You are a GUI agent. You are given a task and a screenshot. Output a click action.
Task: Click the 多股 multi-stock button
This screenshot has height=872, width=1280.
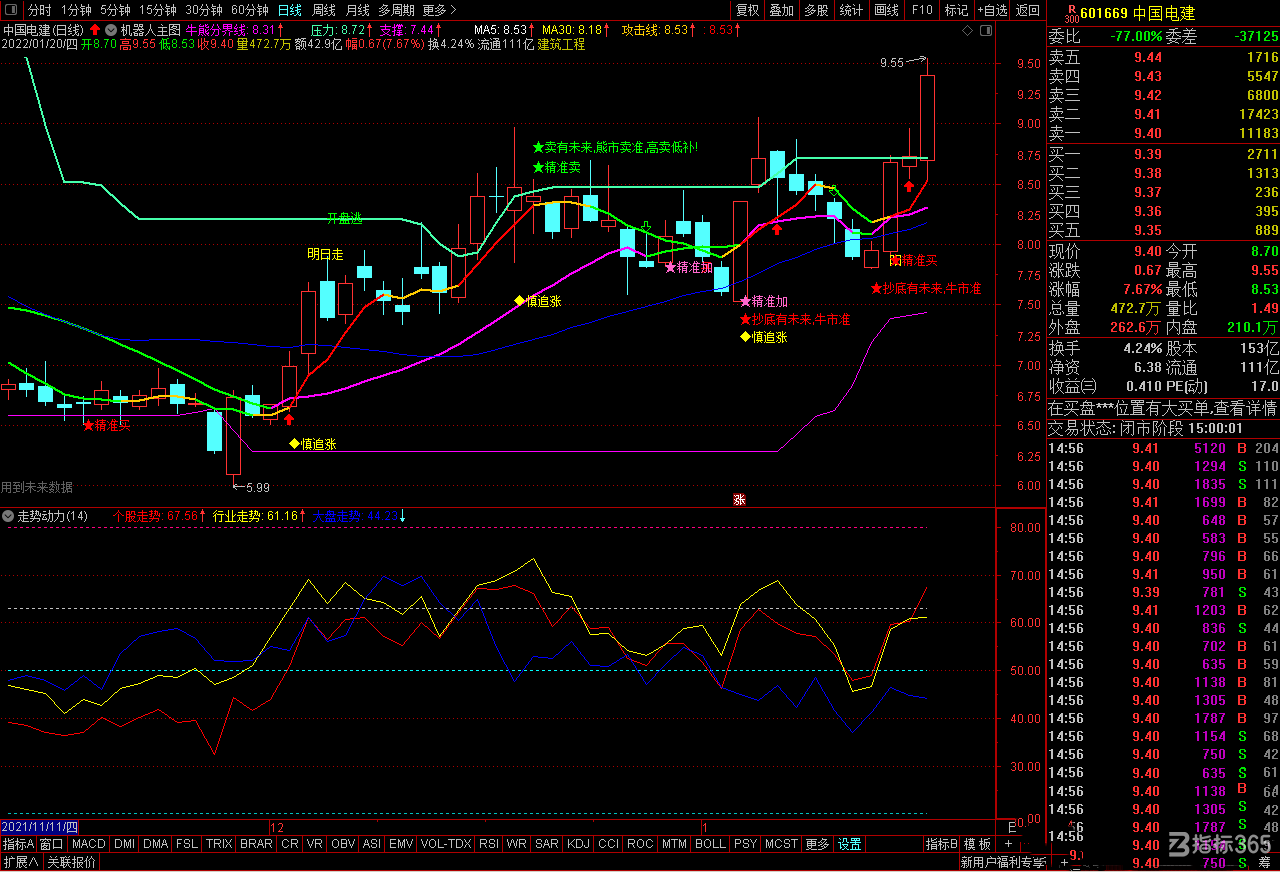click(x=816, y=10)
